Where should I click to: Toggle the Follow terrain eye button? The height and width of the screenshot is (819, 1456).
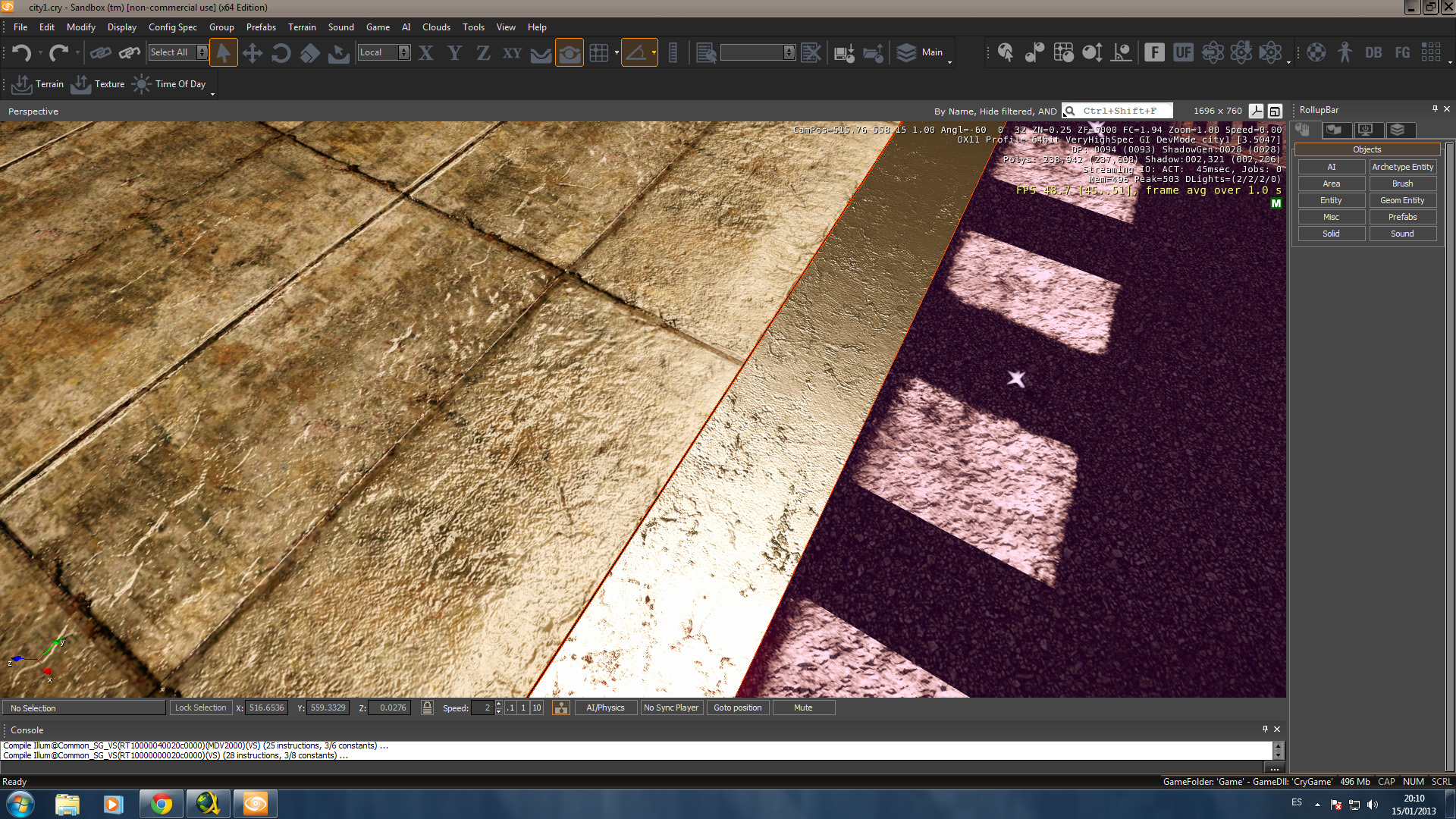569,53
